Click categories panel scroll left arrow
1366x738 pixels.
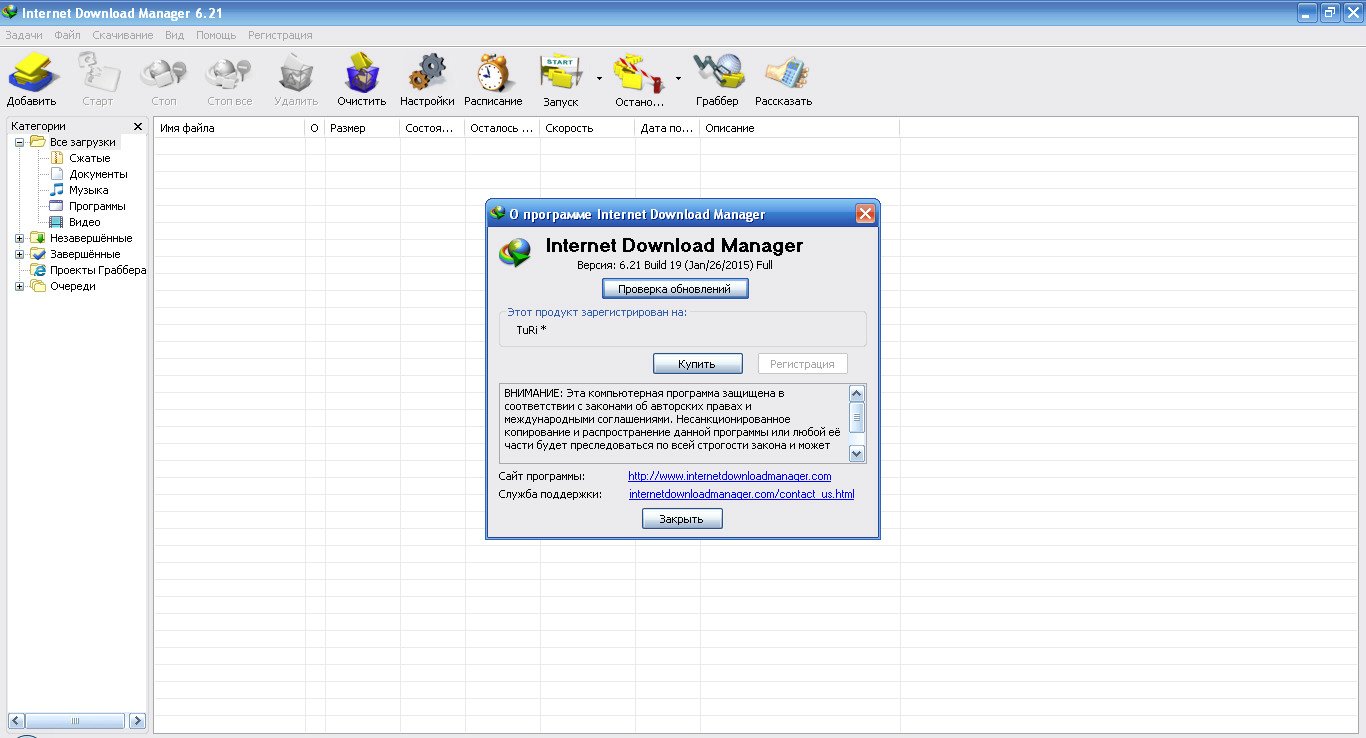17,720
